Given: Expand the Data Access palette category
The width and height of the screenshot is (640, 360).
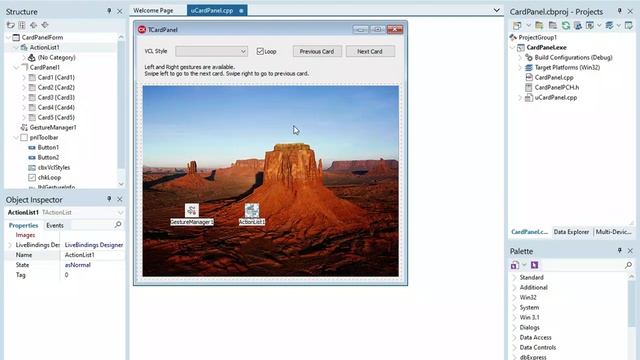Looking at the screenshot, I should (x=514, y=338).
